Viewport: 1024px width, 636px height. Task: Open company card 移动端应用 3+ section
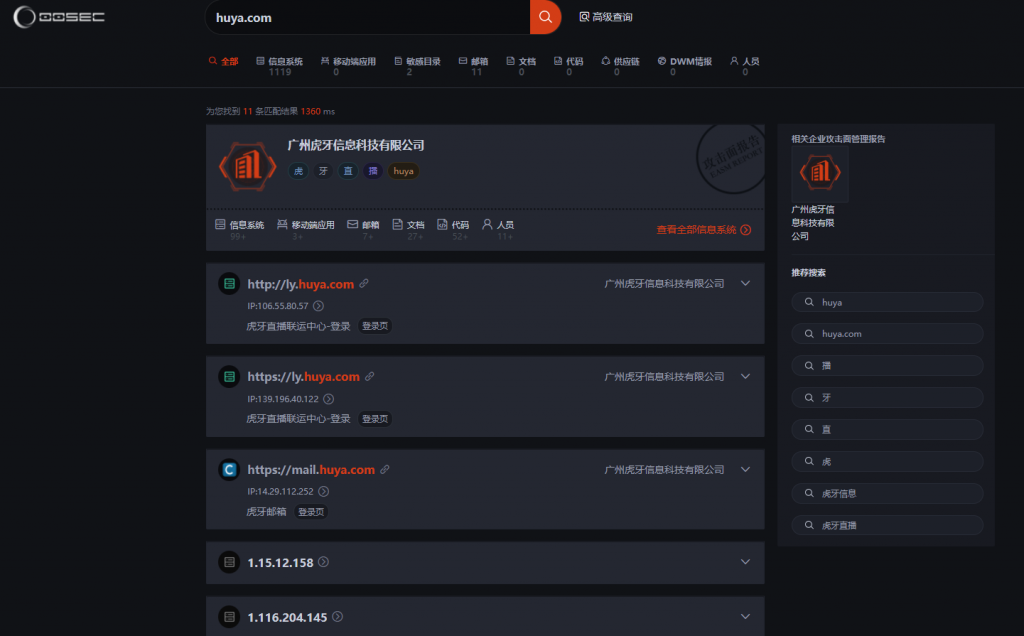tap(306, 229)
